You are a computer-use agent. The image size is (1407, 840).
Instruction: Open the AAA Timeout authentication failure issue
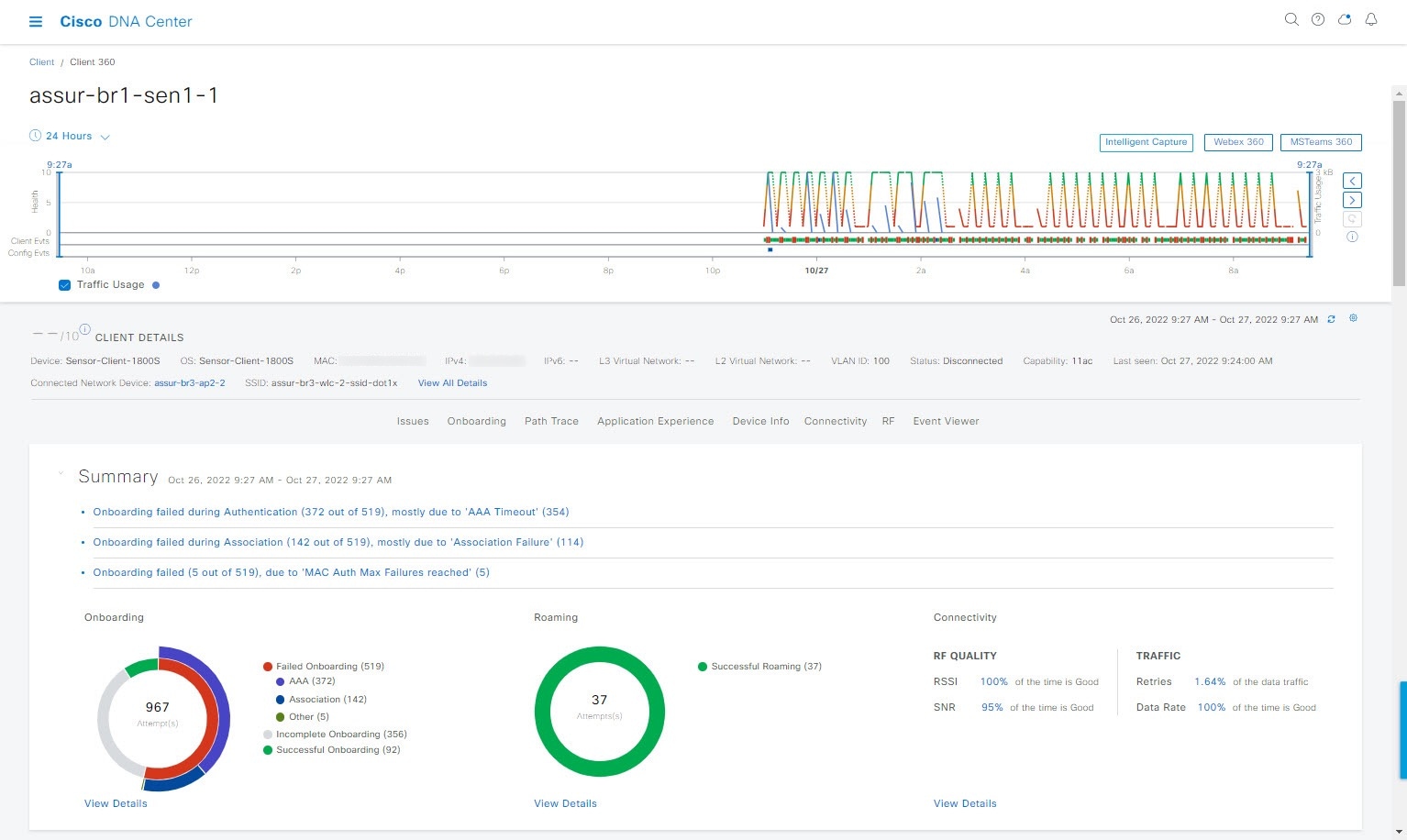(x=331, y=512)
